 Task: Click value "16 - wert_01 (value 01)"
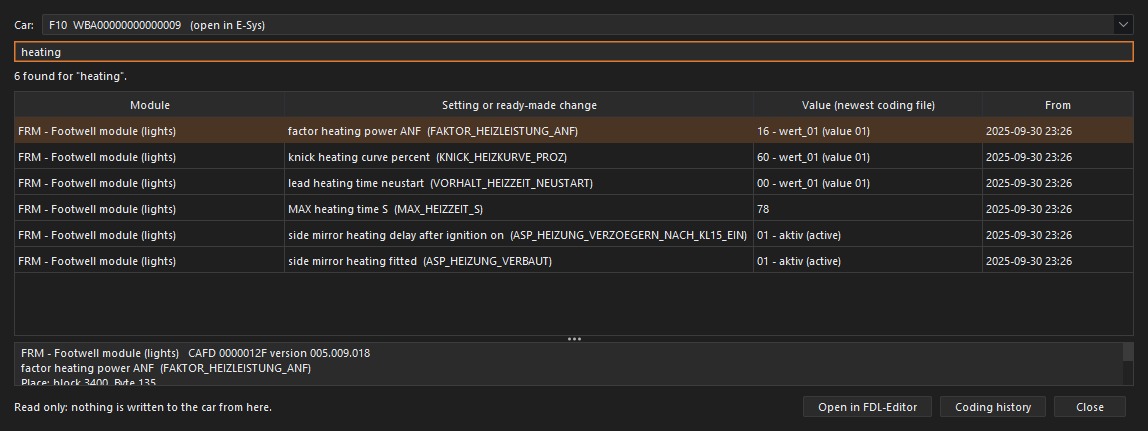coord(813,132)
